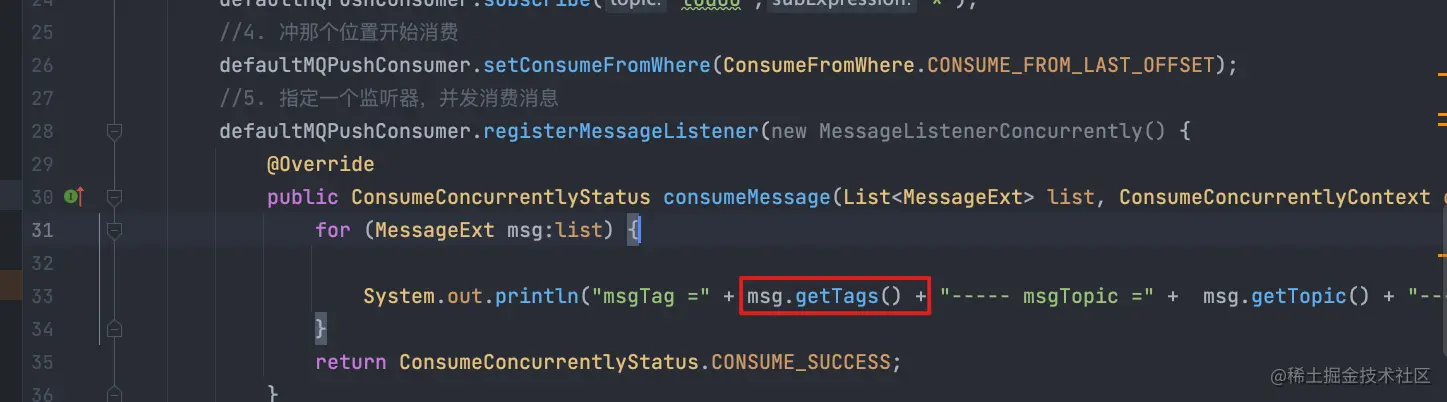Click the registerMessageListener method call
The height and width of the screenshot is (402, 1447).
pyautogui.click(x=621, y=131)
